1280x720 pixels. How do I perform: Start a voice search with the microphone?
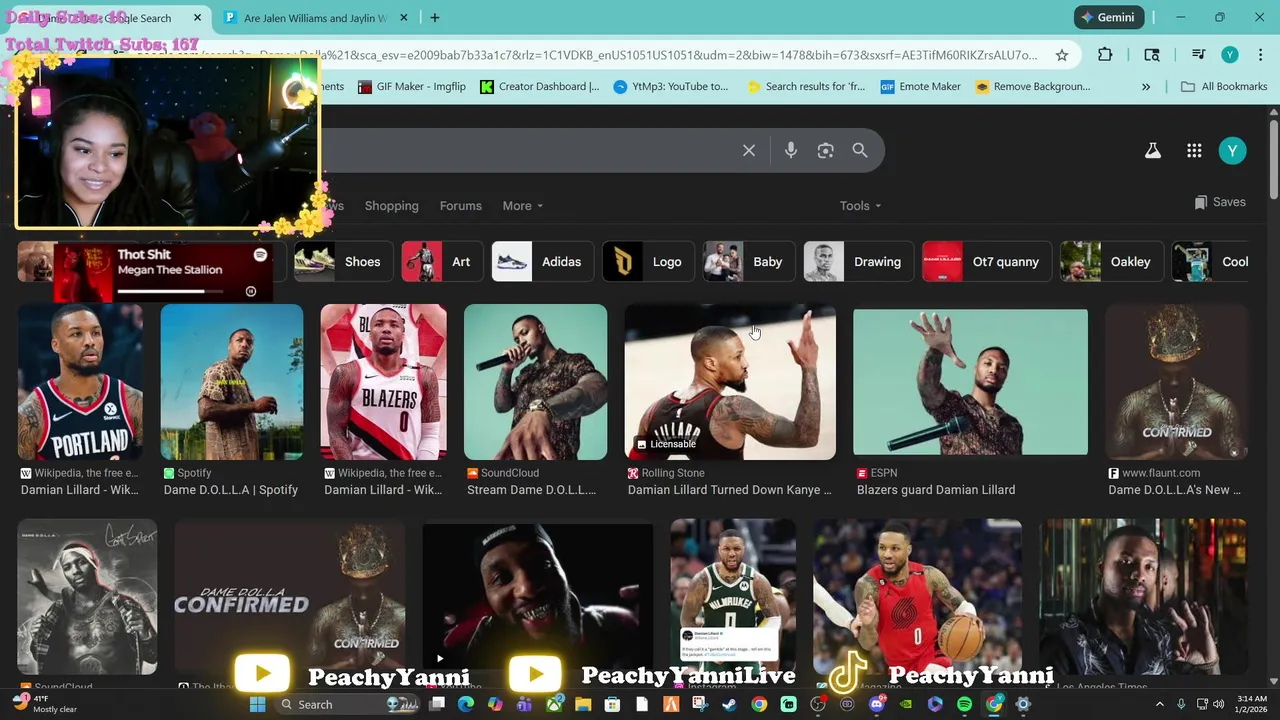[x=791, y=150]
